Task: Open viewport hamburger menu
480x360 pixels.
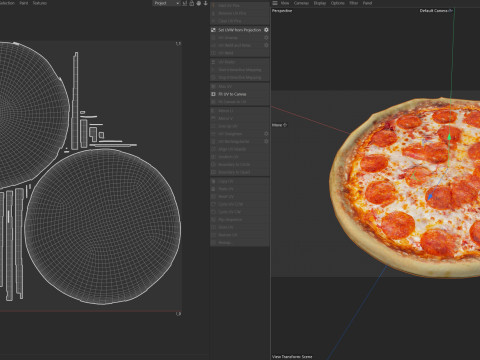Action: tap(275, 3)
